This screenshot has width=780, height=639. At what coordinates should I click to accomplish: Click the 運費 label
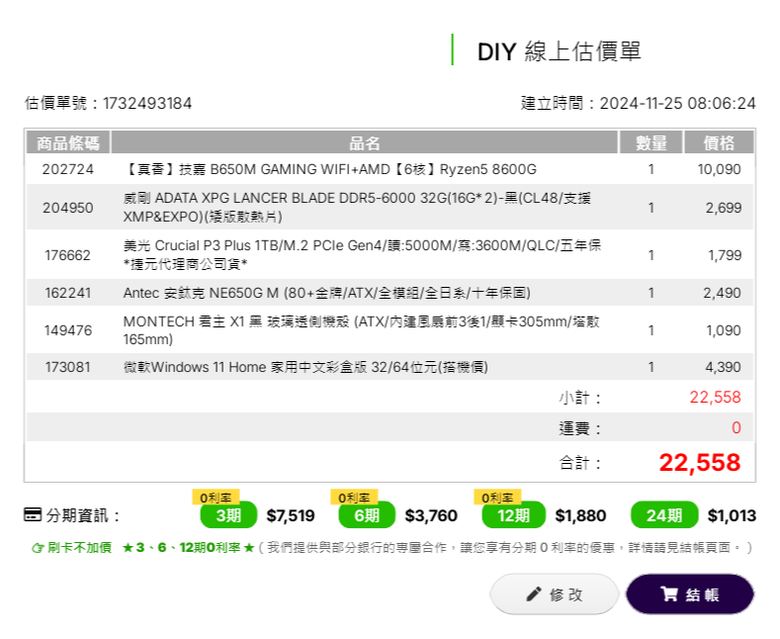pyautogui.click(x=580, y=428)
